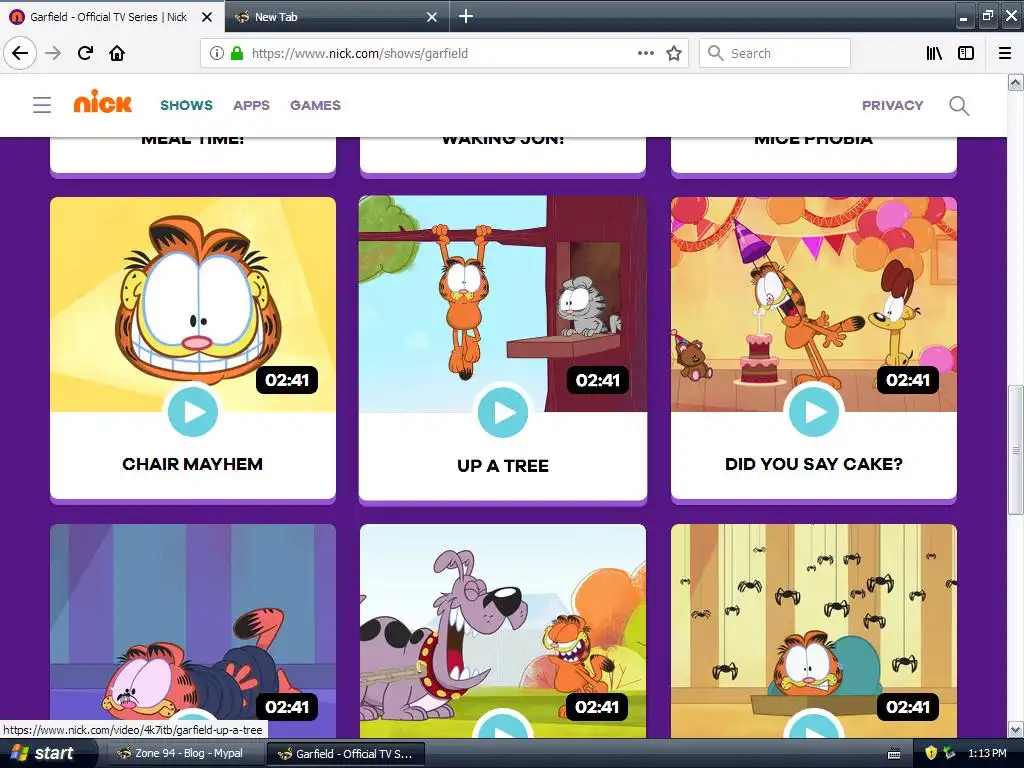The height and width of the screenshot is (768, 1024).
Task: Switch to the New Tab tab
Action: click(336, 16)
